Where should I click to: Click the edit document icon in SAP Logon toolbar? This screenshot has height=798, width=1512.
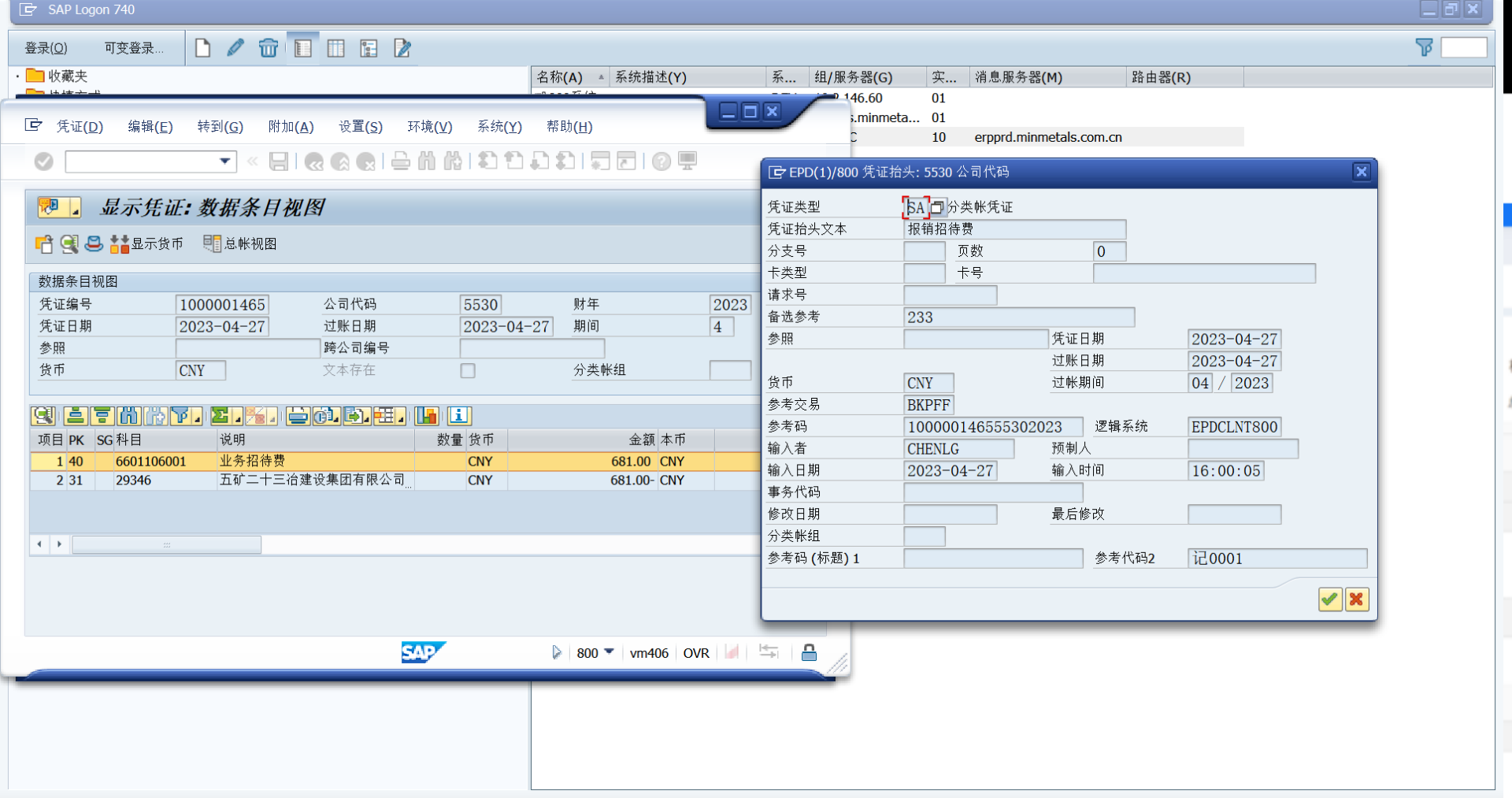click(x=402, y=48)
